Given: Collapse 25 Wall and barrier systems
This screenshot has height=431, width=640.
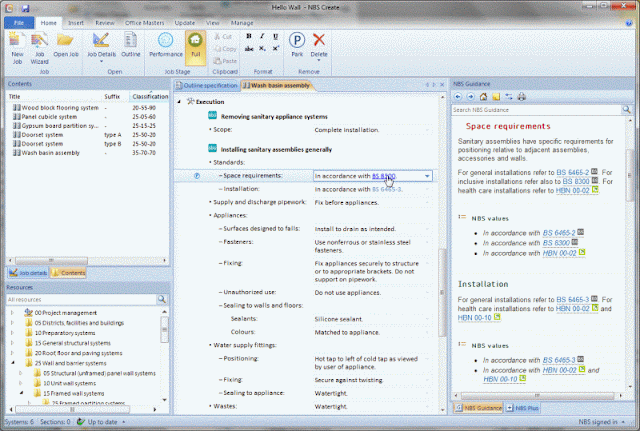Looking at the screenshot, I should click(13, 363).
